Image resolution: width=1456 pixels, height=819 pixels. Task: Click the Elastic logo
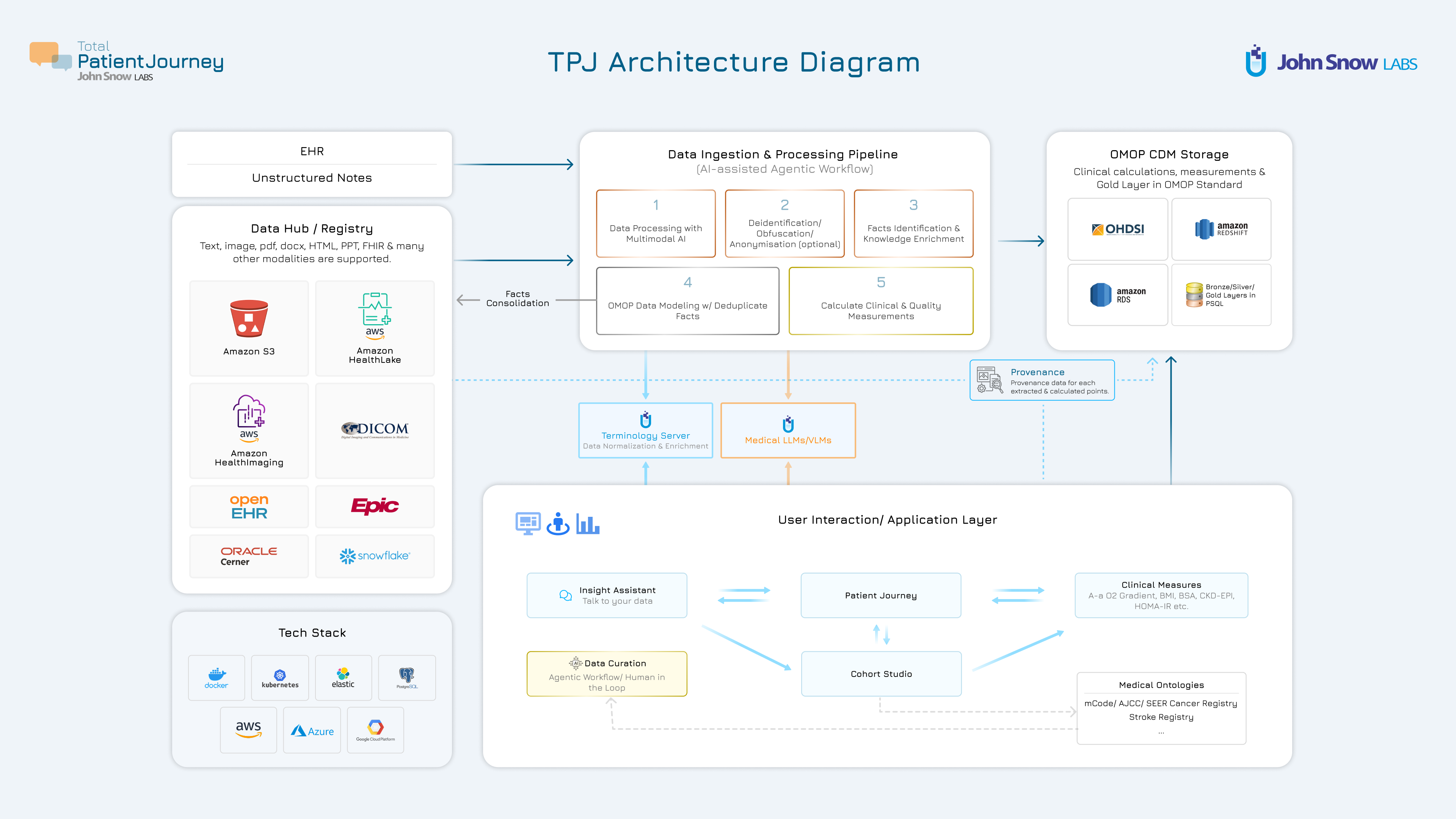(x=343, y=678)
